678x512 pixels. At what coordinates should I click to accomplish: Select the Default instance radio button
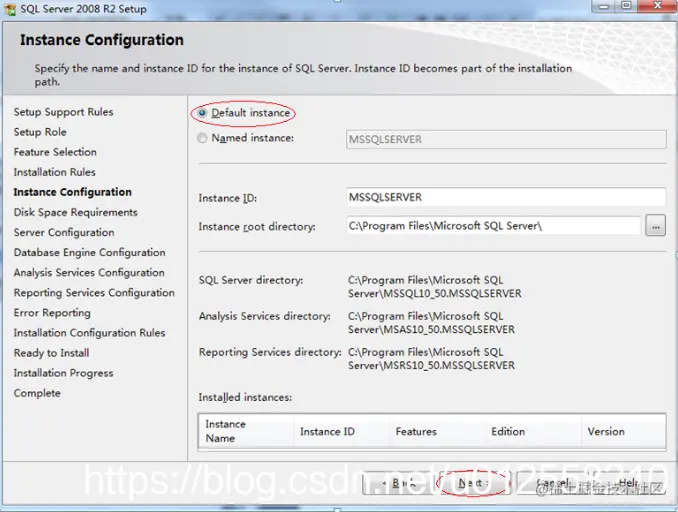202,113
